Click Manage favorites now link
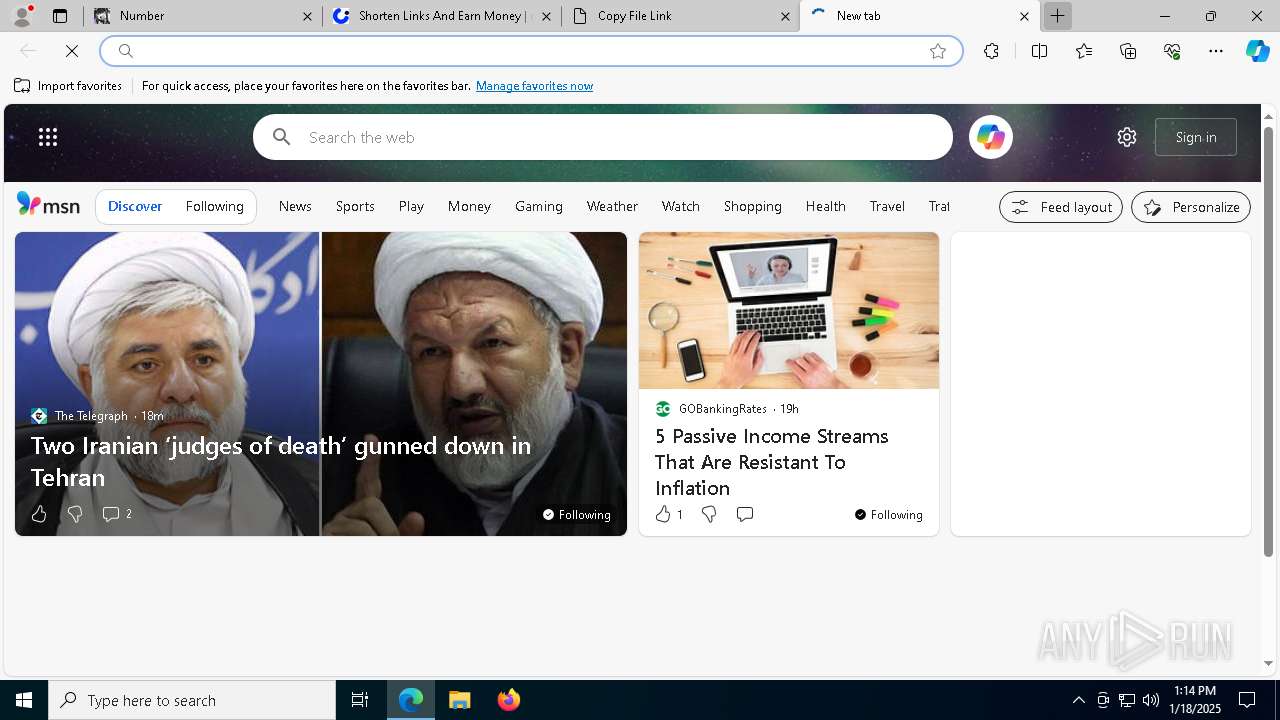 [x=534, y=86]
